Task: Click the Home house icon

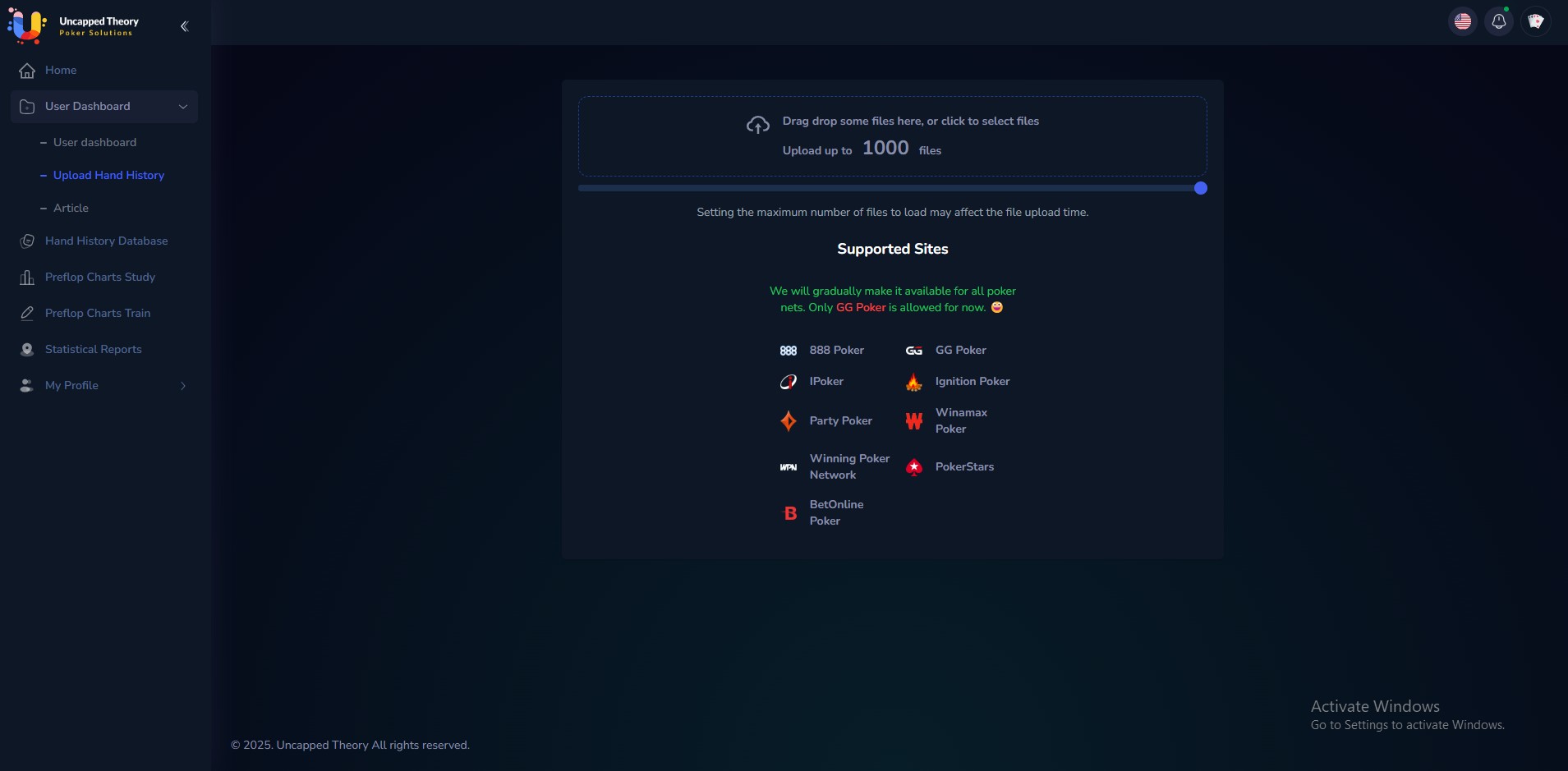Action: point(27,71)
